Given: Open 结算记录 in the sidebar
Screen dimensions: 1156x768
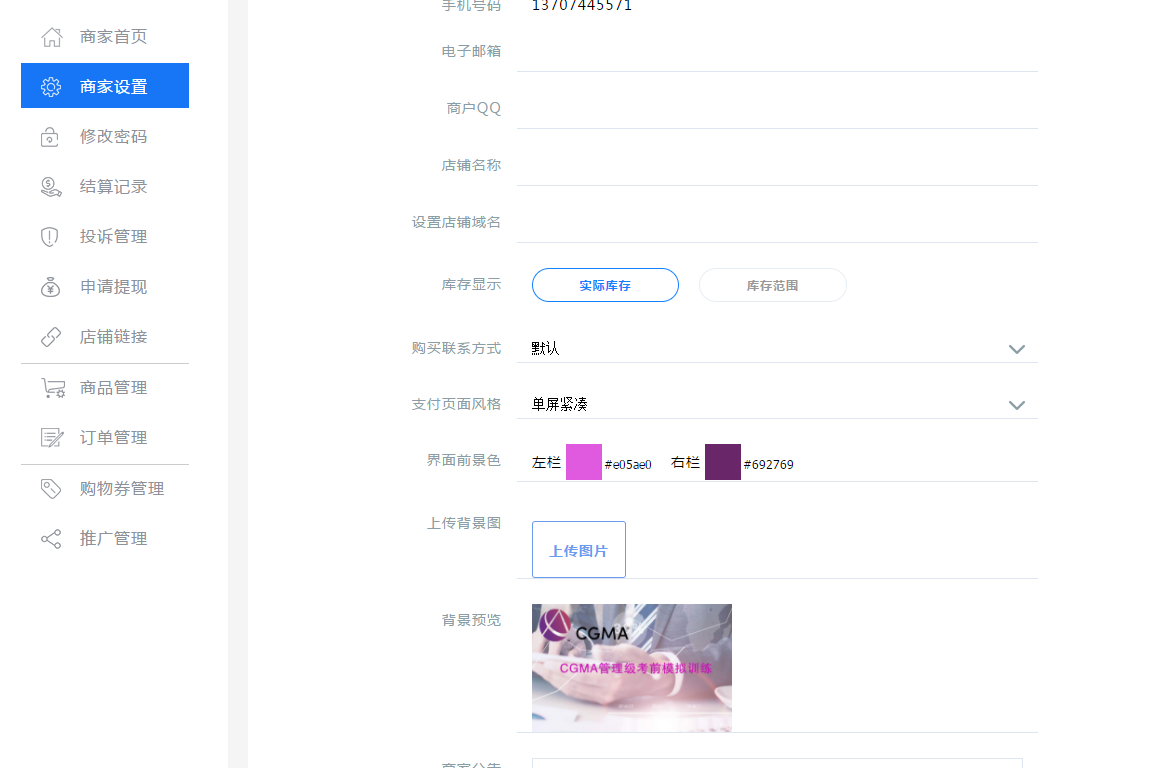Looking at the screenshot, I should [105, 187].
